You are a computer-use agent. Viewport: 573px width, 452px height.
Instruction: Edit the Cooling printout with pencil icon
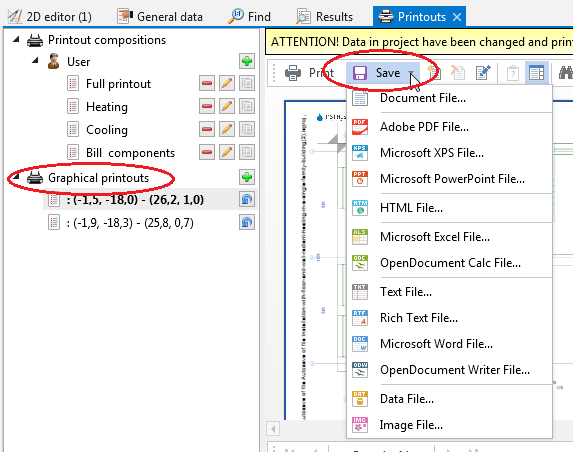click(x=227, y=129)
